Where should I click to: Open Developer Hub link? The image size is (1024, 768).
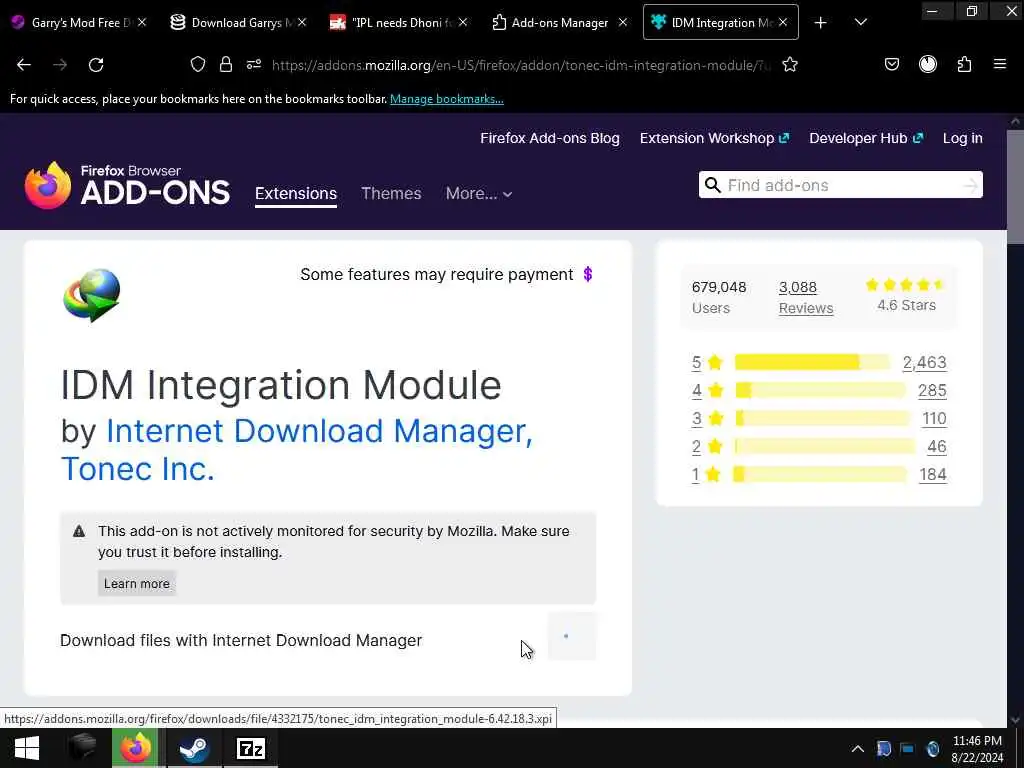pyautogui.click(x=866, y=138)
